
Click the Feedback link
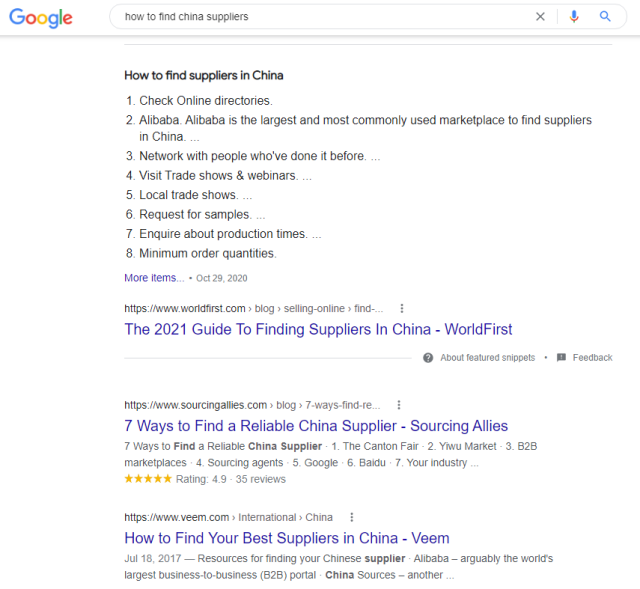coord(592,358)
